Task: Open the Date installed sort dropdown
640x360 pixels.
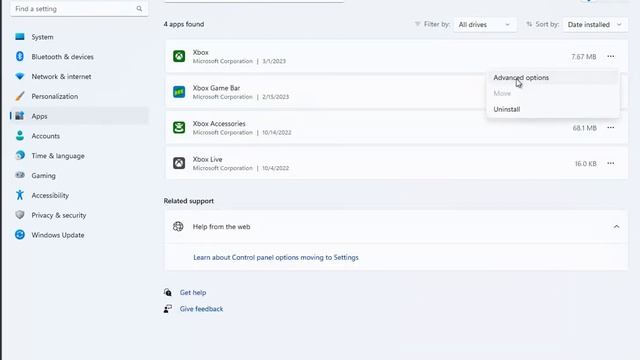Action: (595, 24)
